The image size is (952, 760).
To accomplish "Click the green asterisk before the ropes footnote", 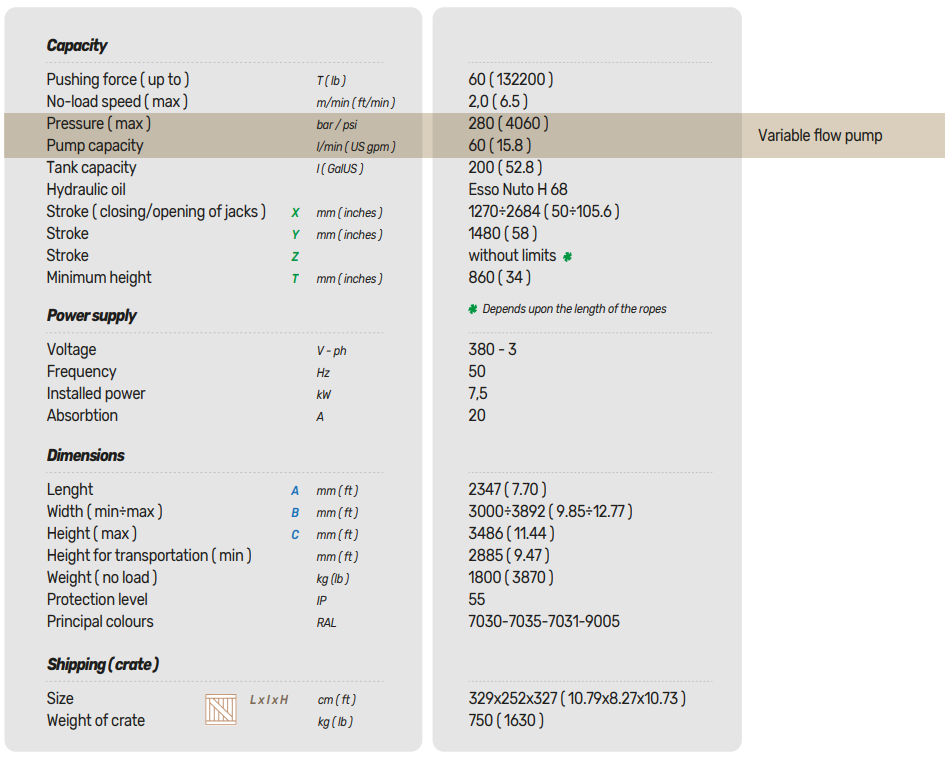I will point(473,309).
